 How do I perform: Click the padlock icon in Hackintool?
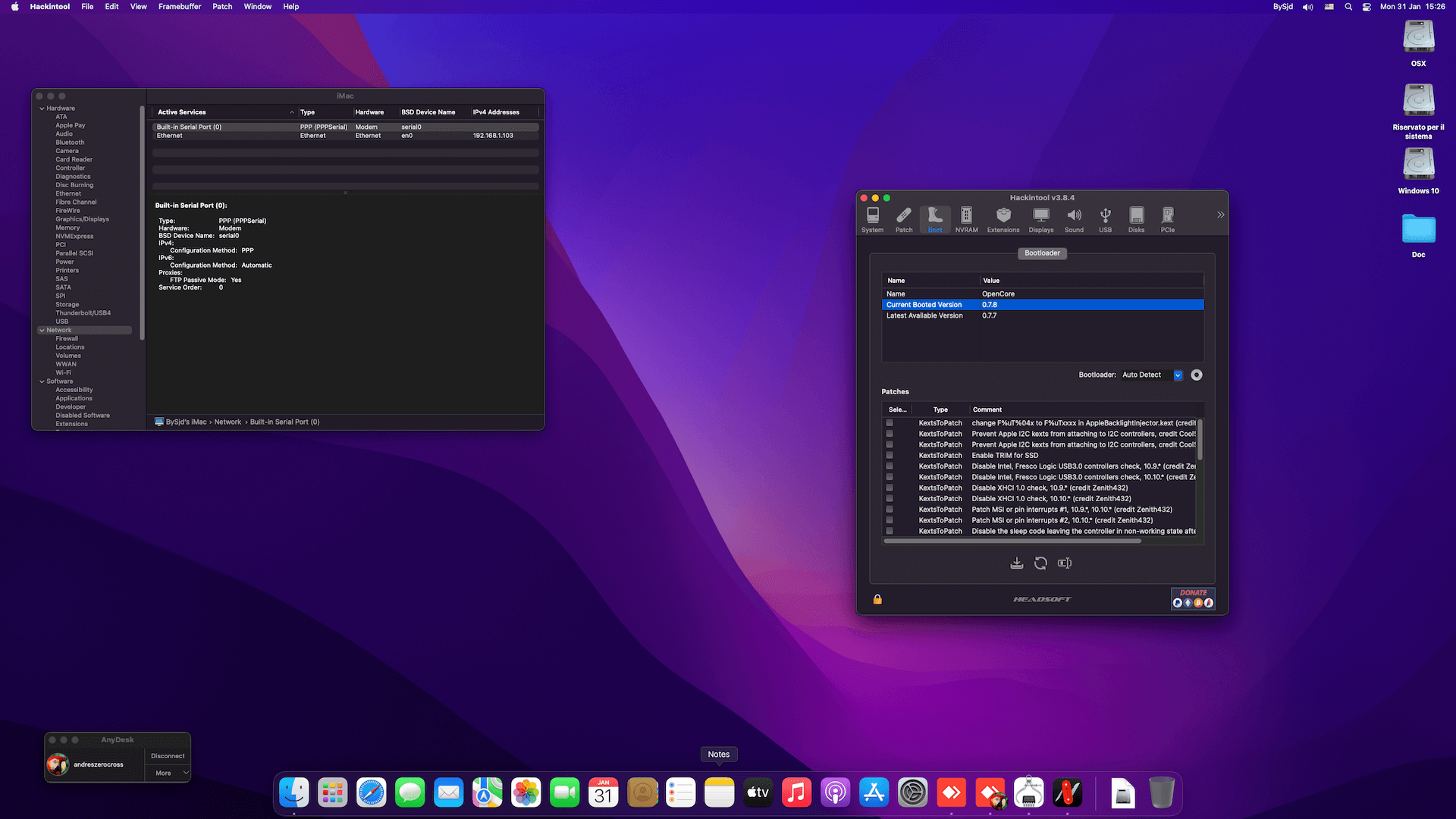[877, 599]
